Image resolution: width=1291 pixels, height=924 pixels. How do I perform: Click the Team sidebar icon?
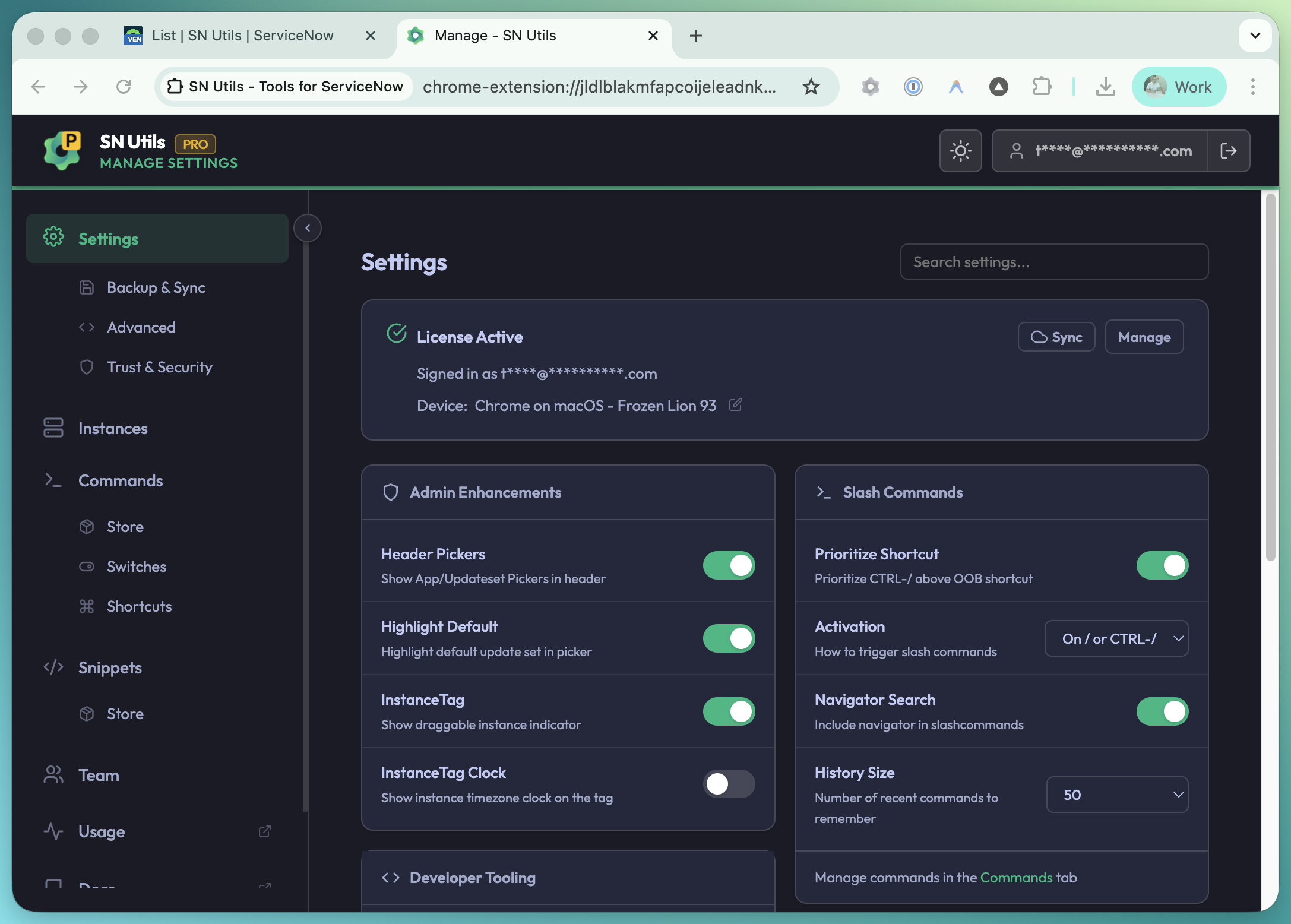(x=53, y=774)
